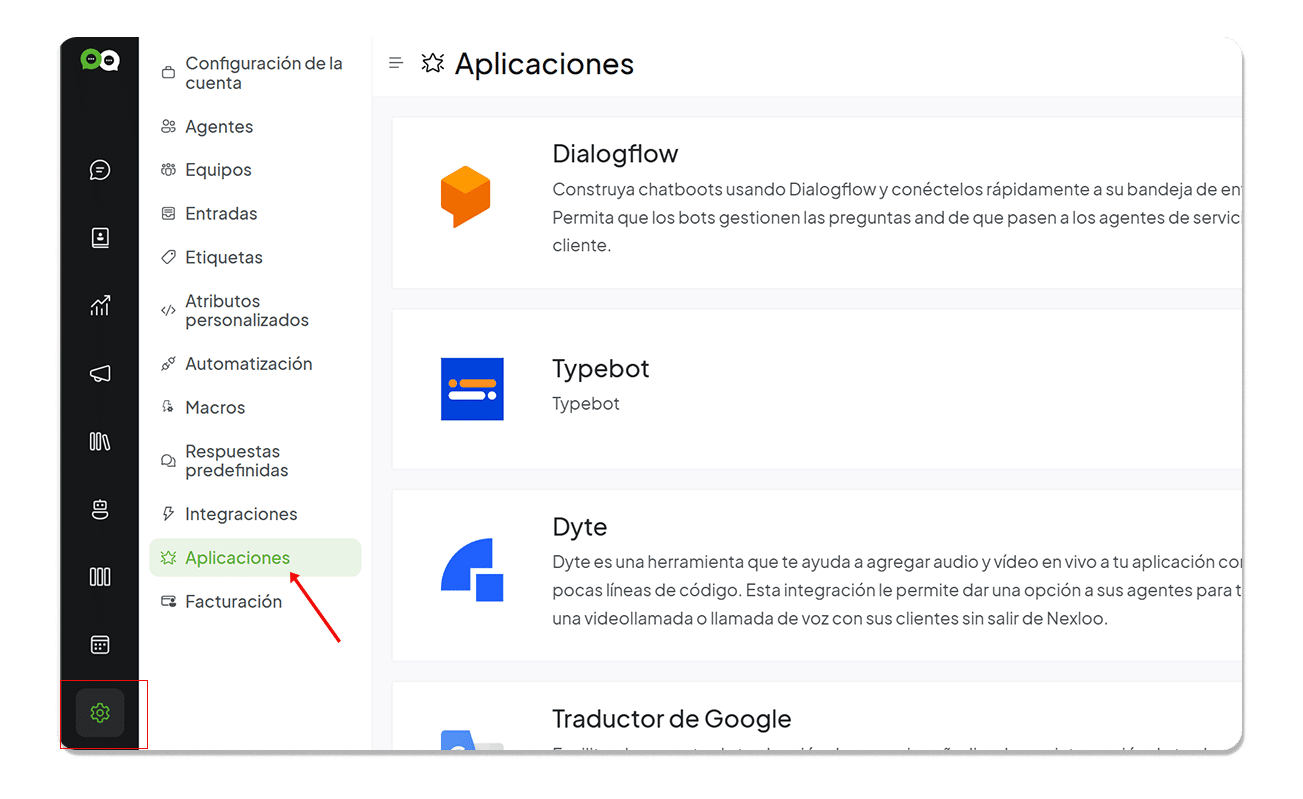Select the calendar grid icon in sidebar
This screenshot has width=1303, height=799.
100,644
